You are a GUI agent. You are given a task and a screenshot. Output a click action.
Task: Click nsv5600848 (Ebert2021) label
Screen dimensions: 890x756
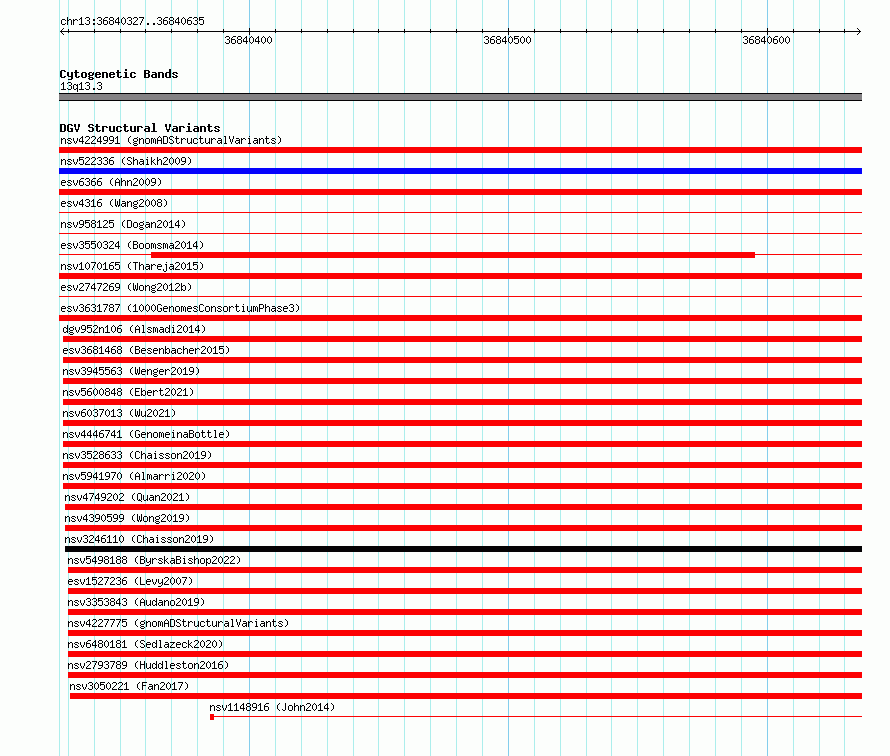[x=128, y=392]
